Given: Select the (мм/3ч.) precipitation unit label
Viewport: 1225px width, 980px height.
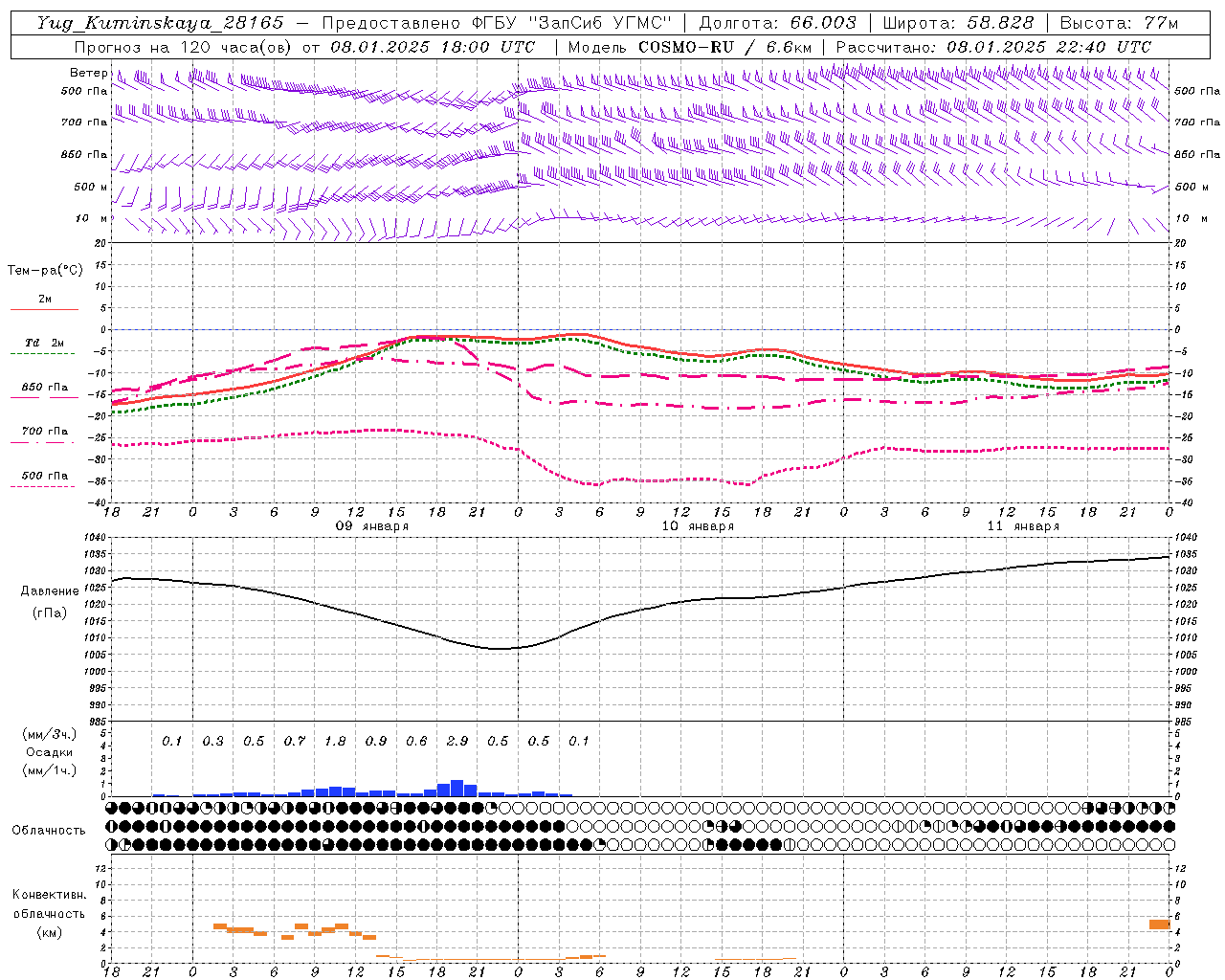Looking at the screenshot, I should 50,734.
